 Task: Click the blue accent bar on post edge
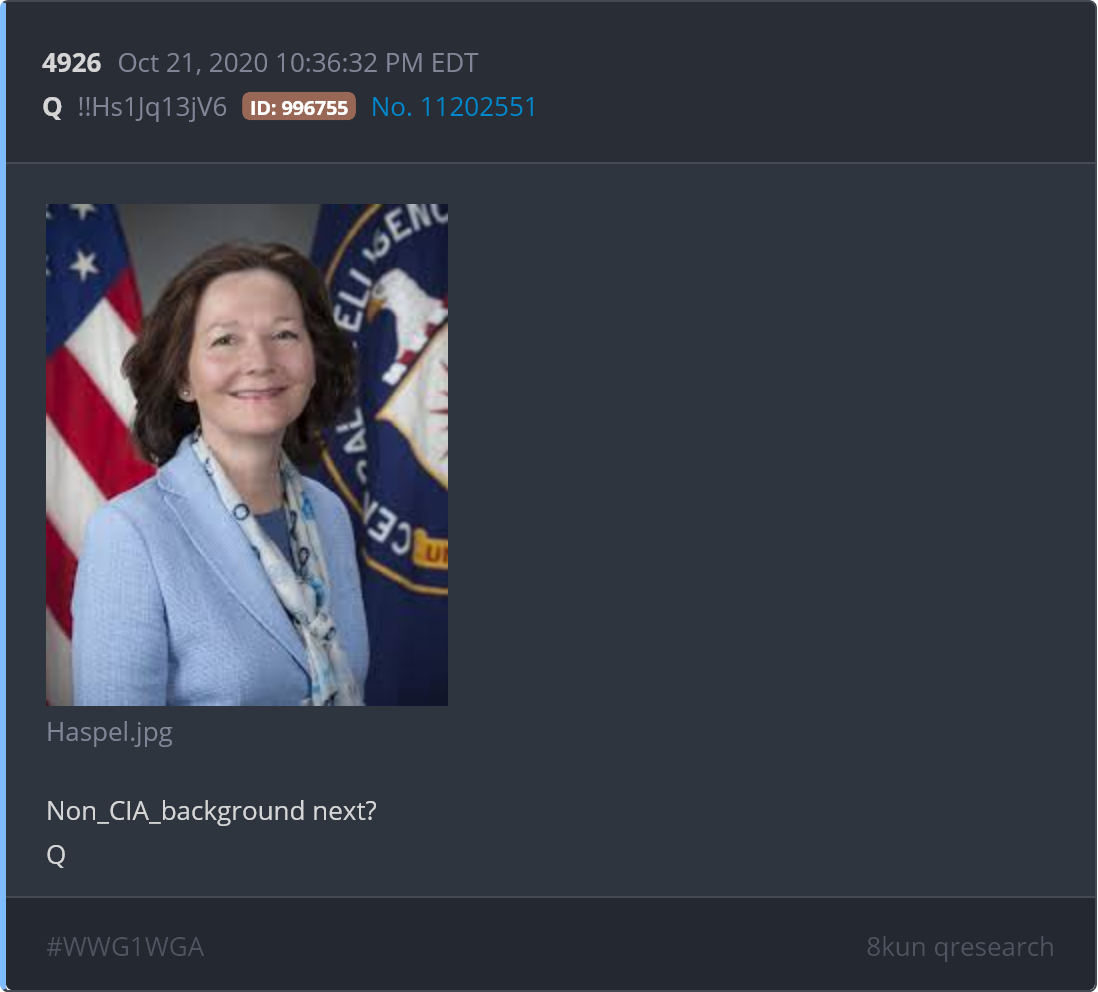click(x=3, y=496)
